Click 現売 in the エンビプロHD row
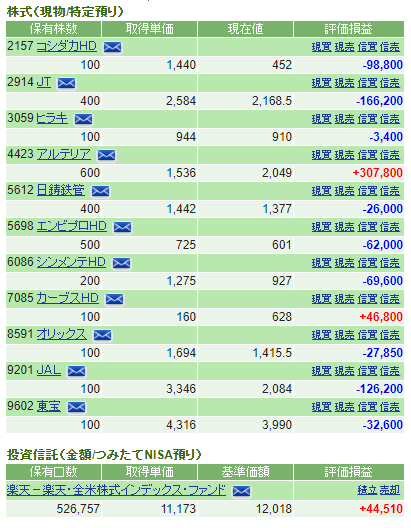 [344, 227]
